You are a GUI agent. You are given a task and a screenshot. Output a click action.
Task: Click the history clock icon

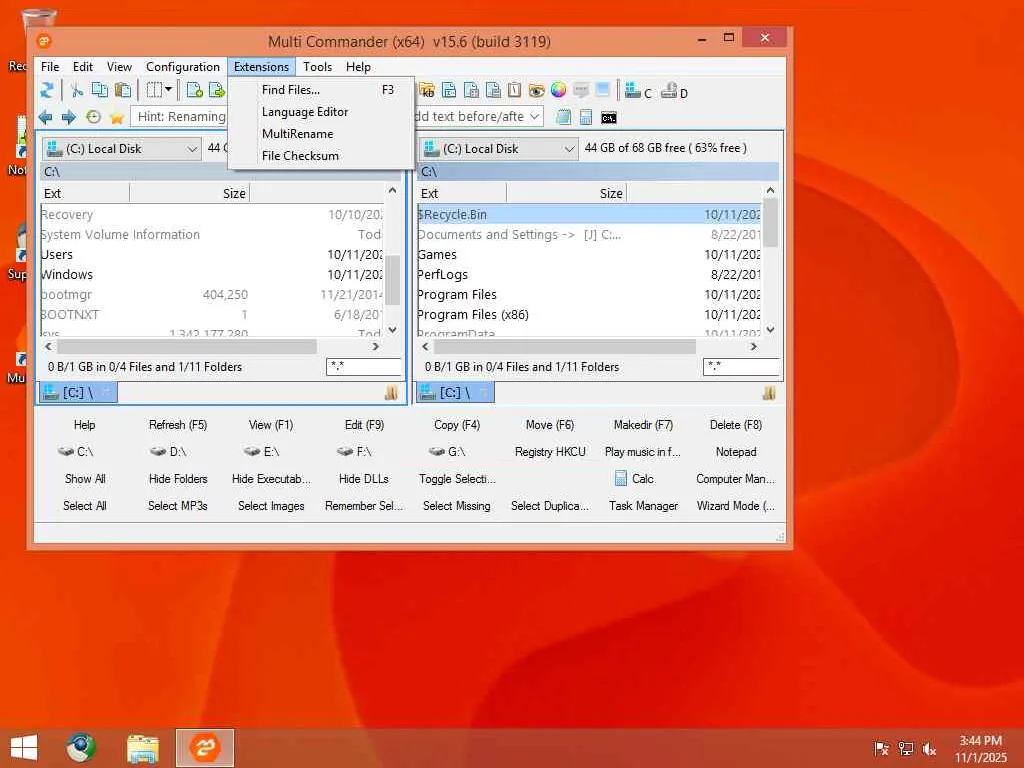(x=93, y=117)
